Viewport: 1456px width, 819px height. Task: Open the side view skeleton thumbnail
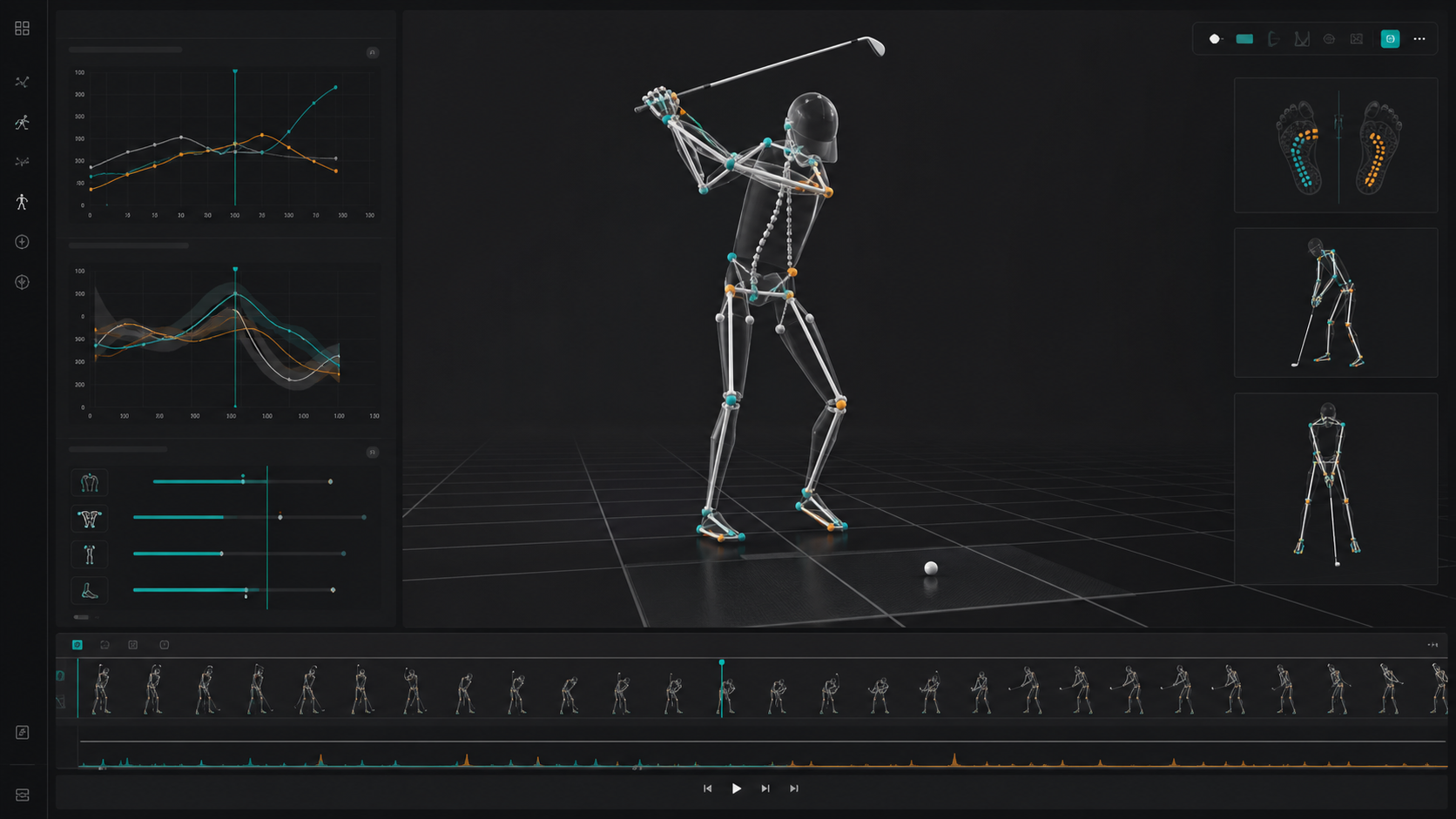1336,303
